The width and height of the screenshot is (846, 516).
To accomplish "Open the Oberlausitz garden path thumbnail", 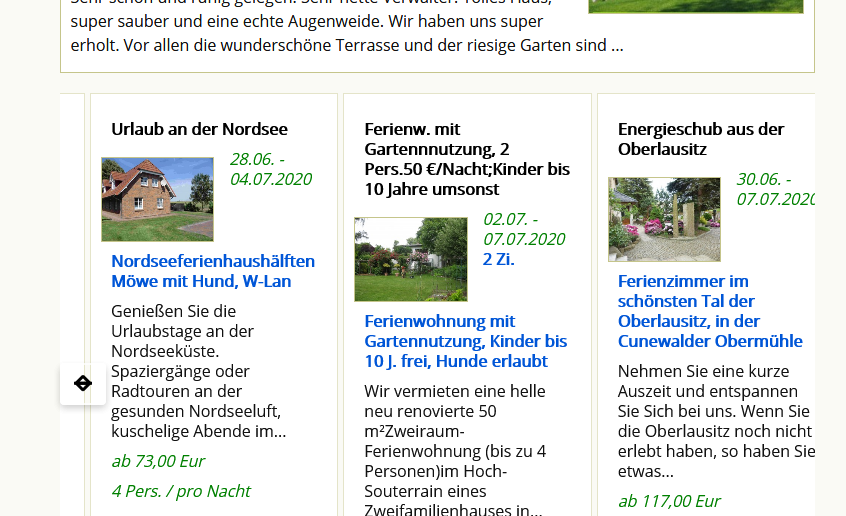I will click(664, 219).
